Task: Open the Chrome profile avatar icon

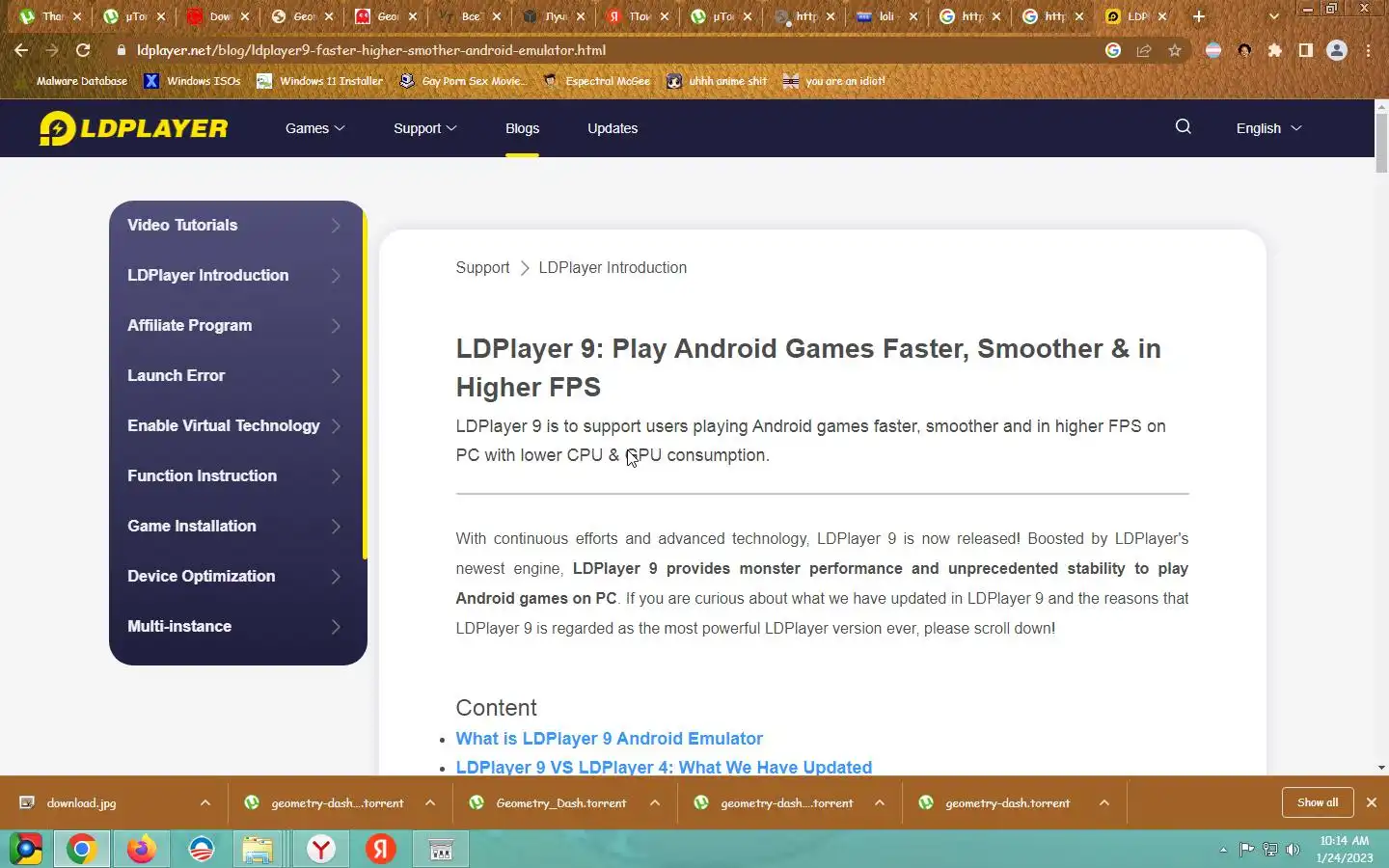Action: pos(1337,50)
